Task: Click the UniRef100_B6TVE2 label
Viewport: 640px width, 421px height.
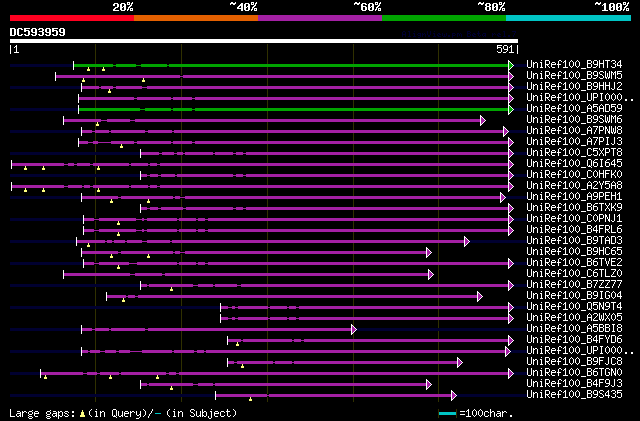Action: point(574,263)
